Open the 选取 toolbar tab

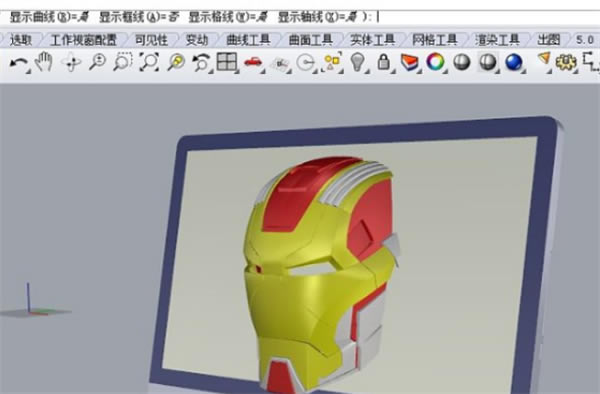[x=21, y=40]
